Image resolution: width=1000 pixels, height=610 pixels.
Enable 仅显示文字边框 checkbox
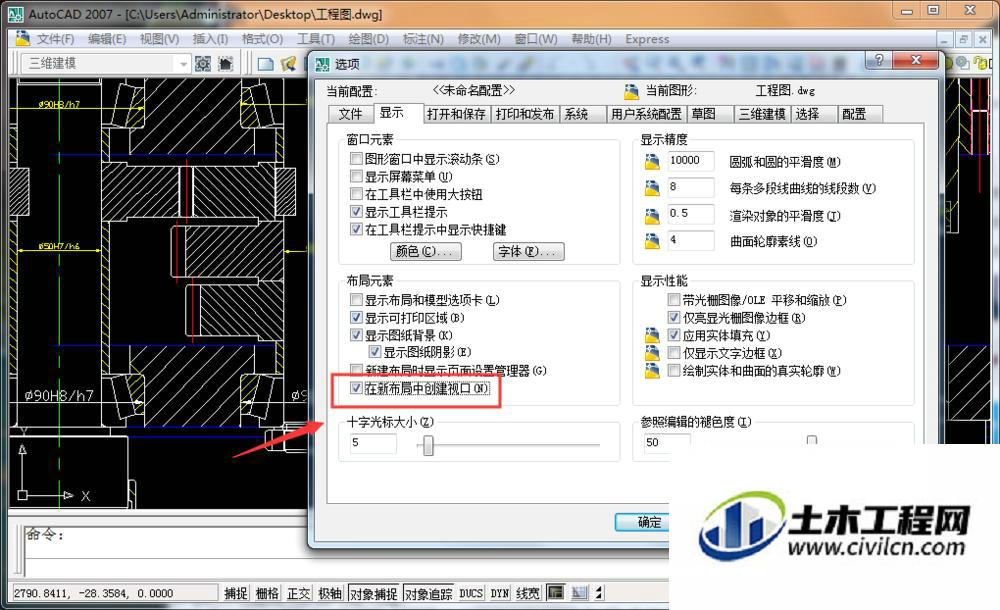(x=673, y=353)
